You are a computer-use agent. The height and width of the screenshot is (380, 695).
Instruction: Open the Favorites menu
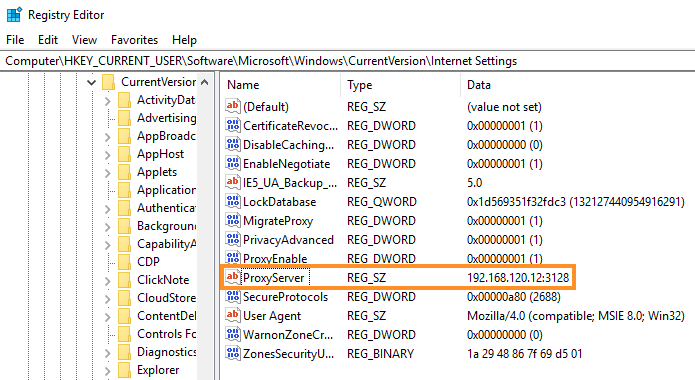(134, 40)
